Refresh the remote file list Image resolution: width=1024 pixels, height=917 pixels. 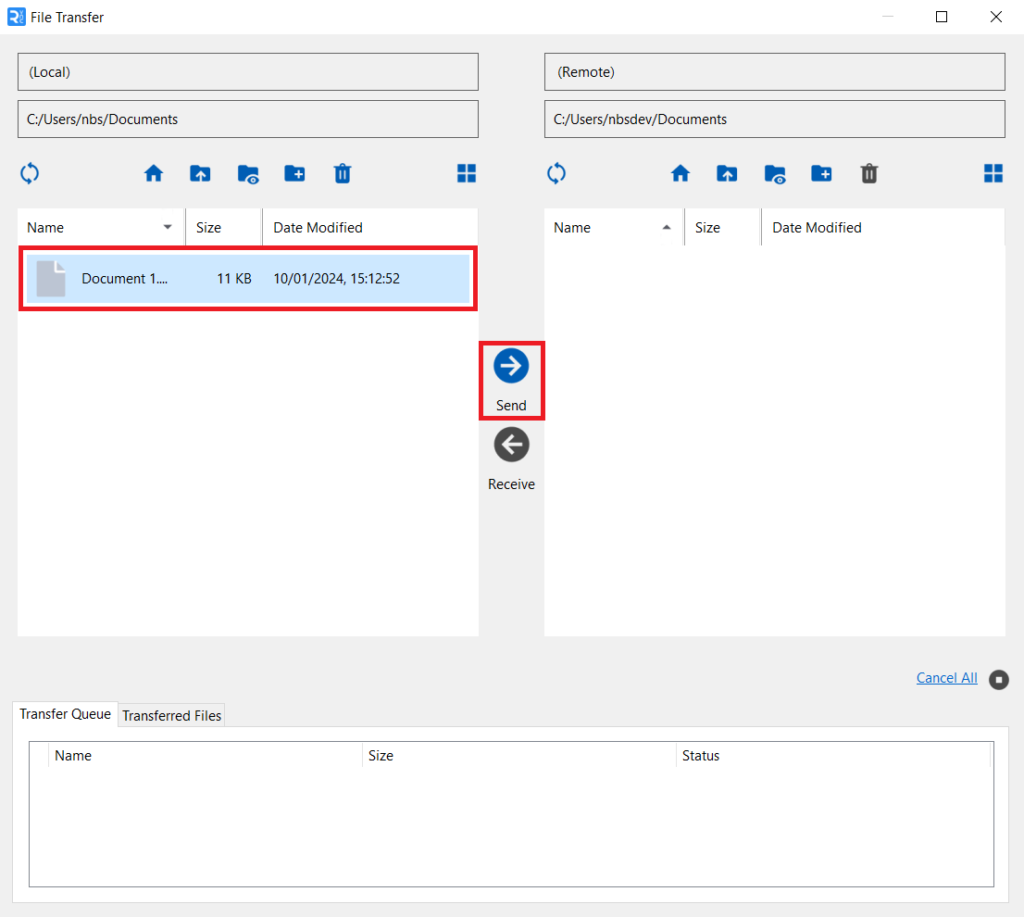point(557,173)
